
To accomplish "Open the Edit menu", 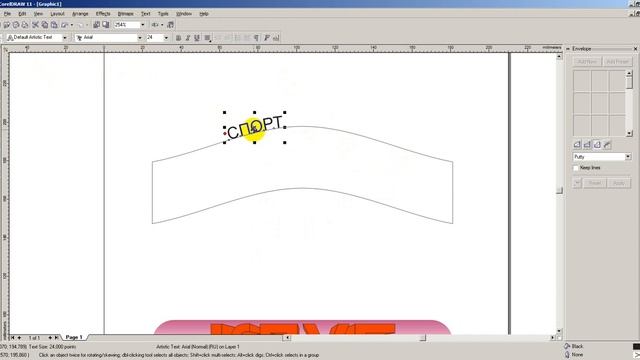I will point(22,14).
